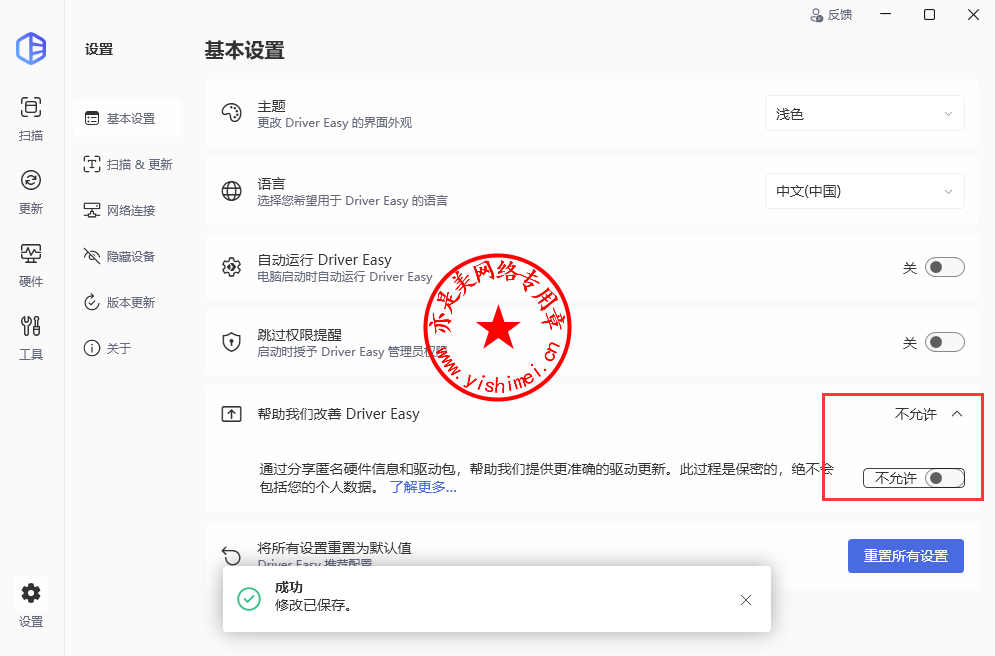The height and width of the screenshot is (656, 995).
Task: Open the 主题 dropdown showing 浅色
Action: point(864,114)
